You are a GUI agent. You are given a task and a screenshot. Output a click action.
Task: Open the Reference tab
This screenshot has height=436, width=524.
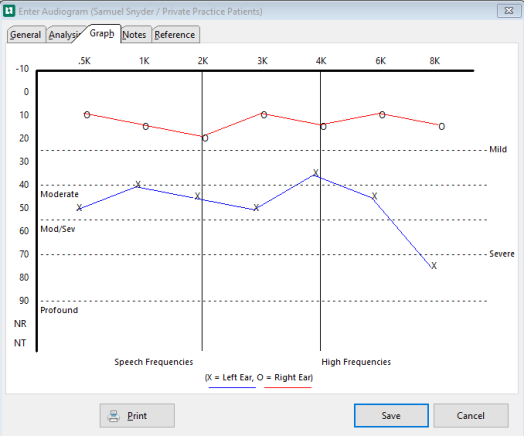tap(175, 34)
